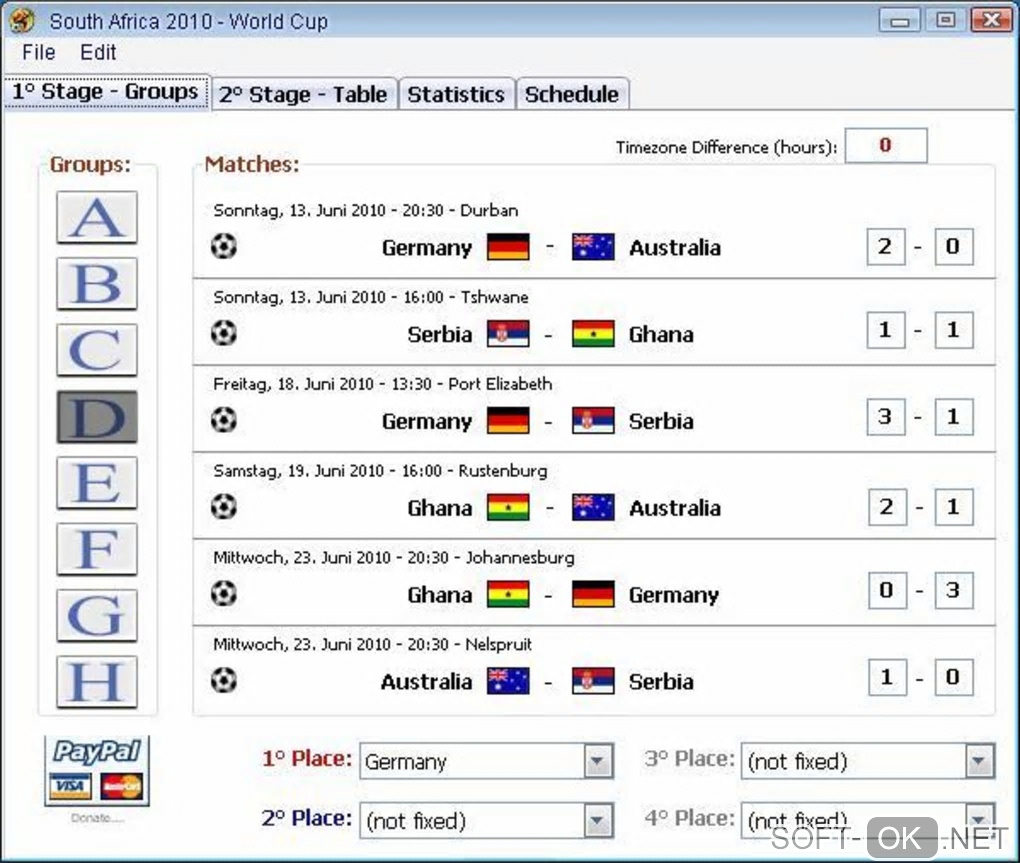
Task: Click the Serbia flag in the Nelspruit match
Action: coord(593,681)
